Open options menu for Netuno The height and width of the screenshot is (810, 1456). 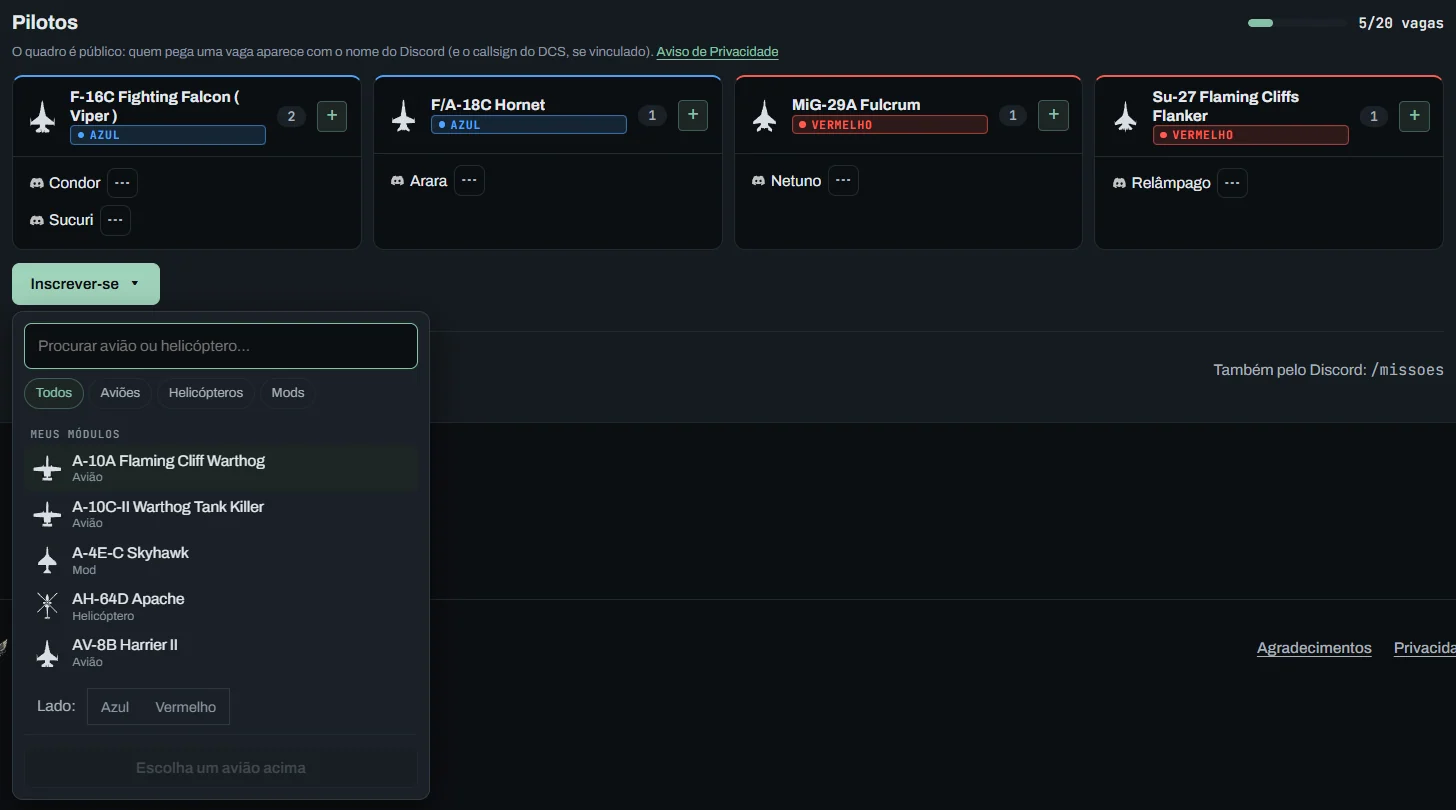pyautogui.click(x=843, y=181)
